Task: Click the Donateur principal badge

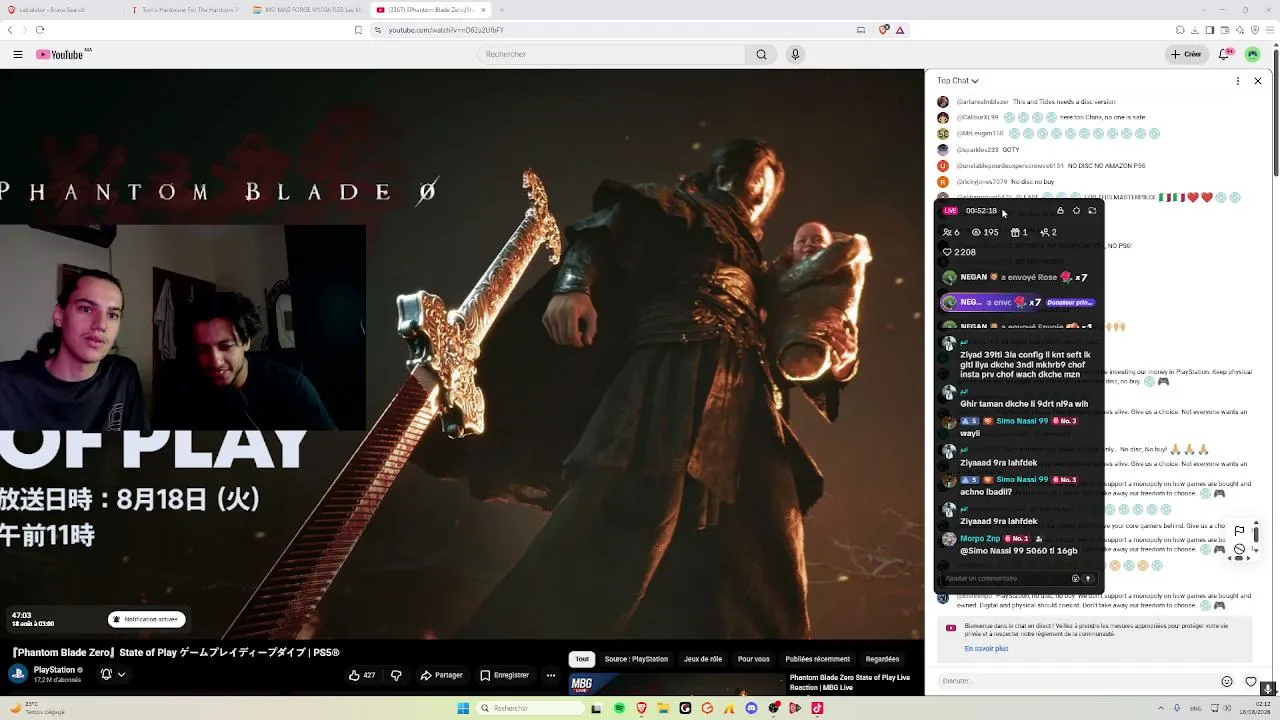Action: pos(1070,302)
